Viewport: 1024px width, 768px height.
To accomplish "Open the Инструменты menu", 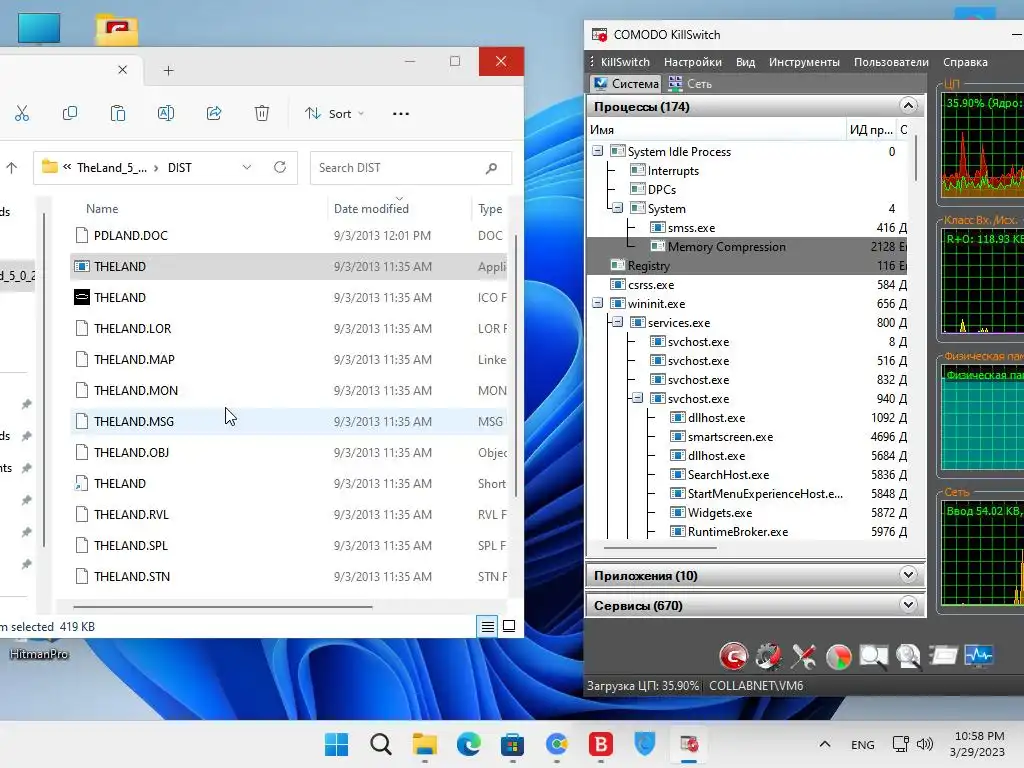I will point(804,62).
